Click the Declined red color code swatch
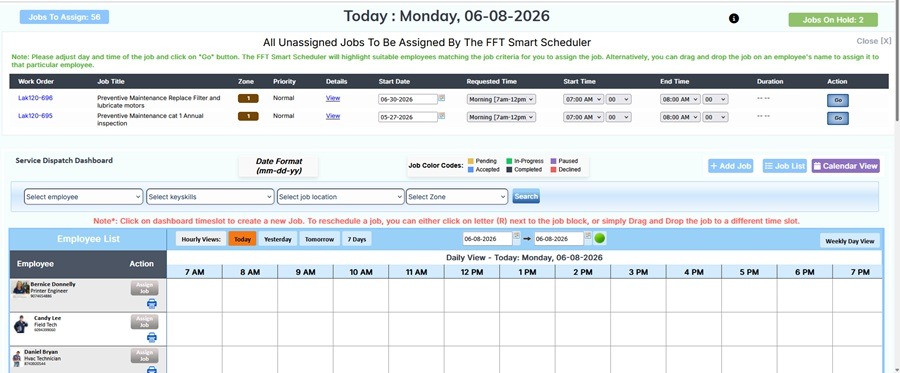 coord(553,170)
